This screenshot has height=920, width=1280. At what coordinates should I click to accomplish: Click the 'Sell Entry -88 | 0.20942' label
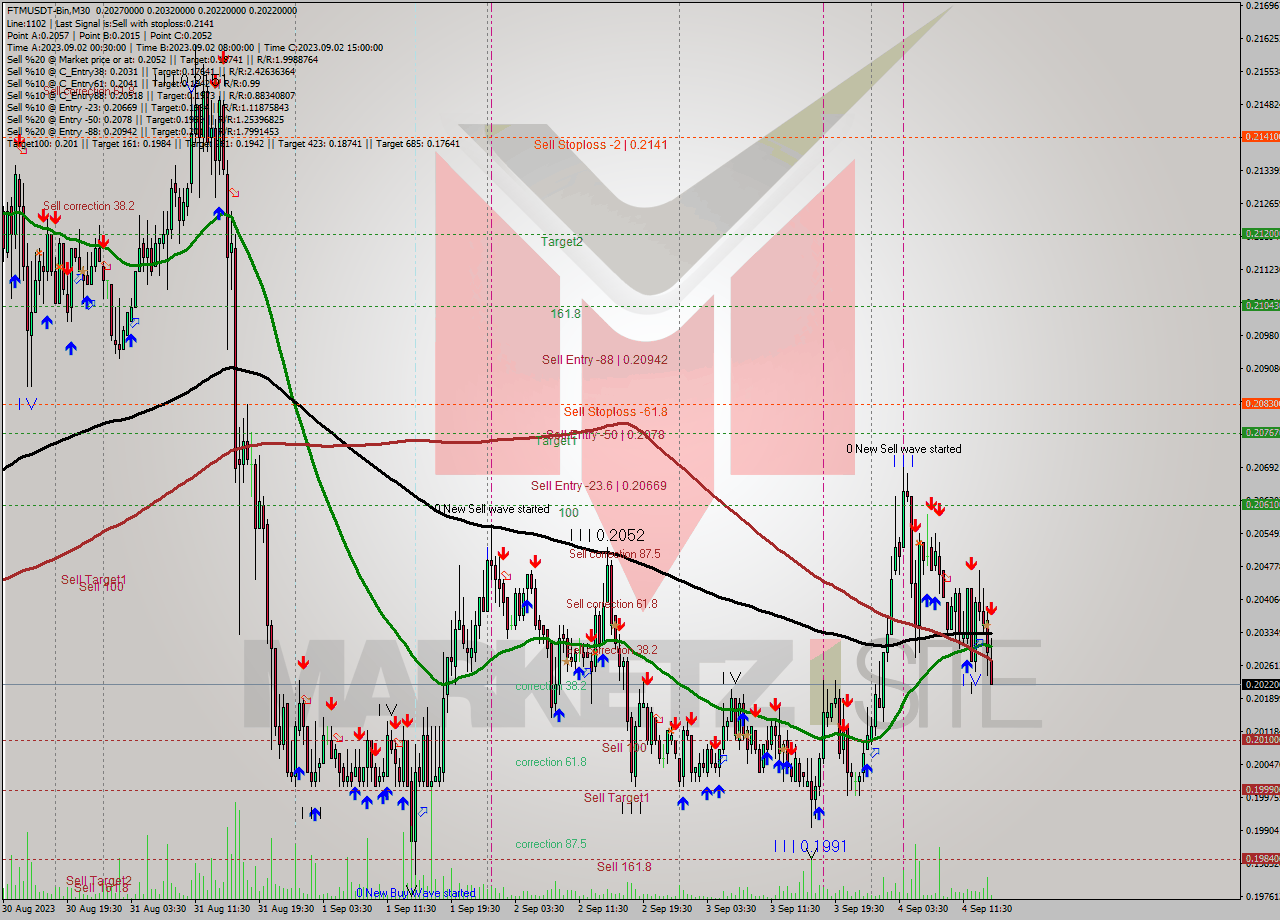(605, 360)
